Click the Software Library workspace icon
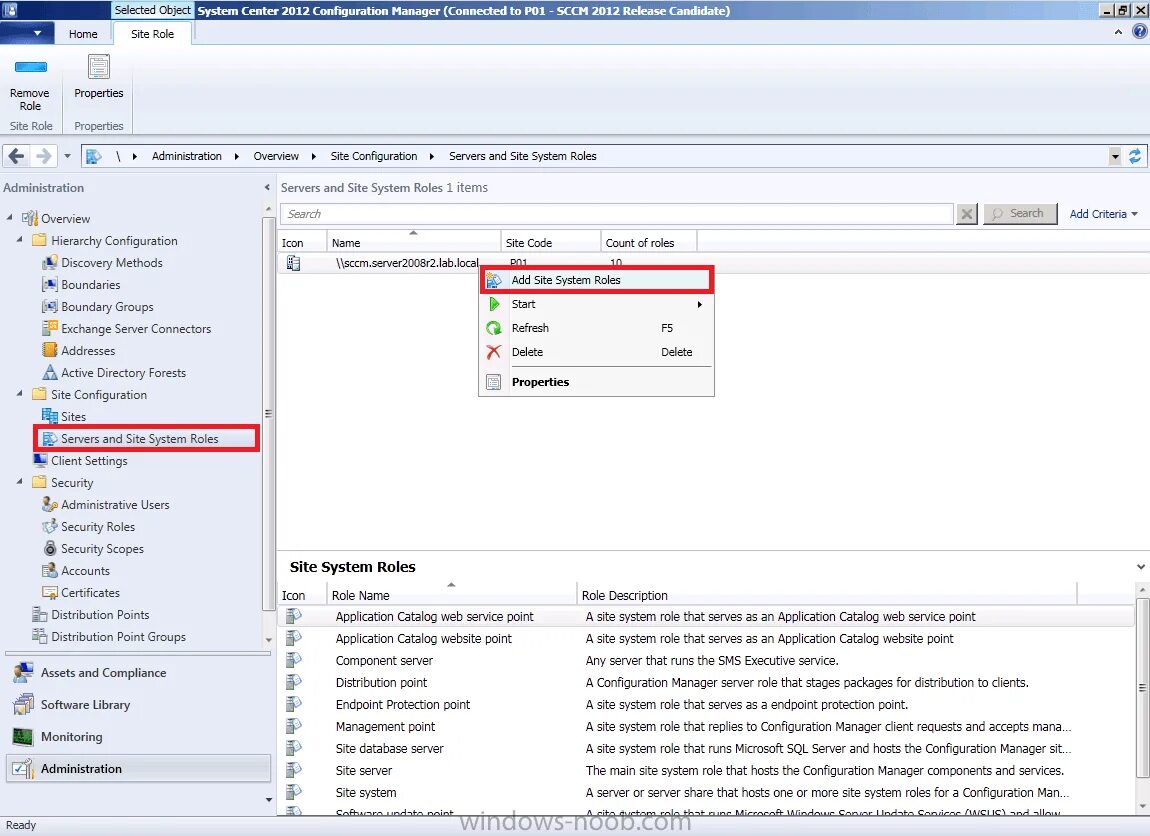Screen dimensions: 1150x836 (x=23, y=705)
